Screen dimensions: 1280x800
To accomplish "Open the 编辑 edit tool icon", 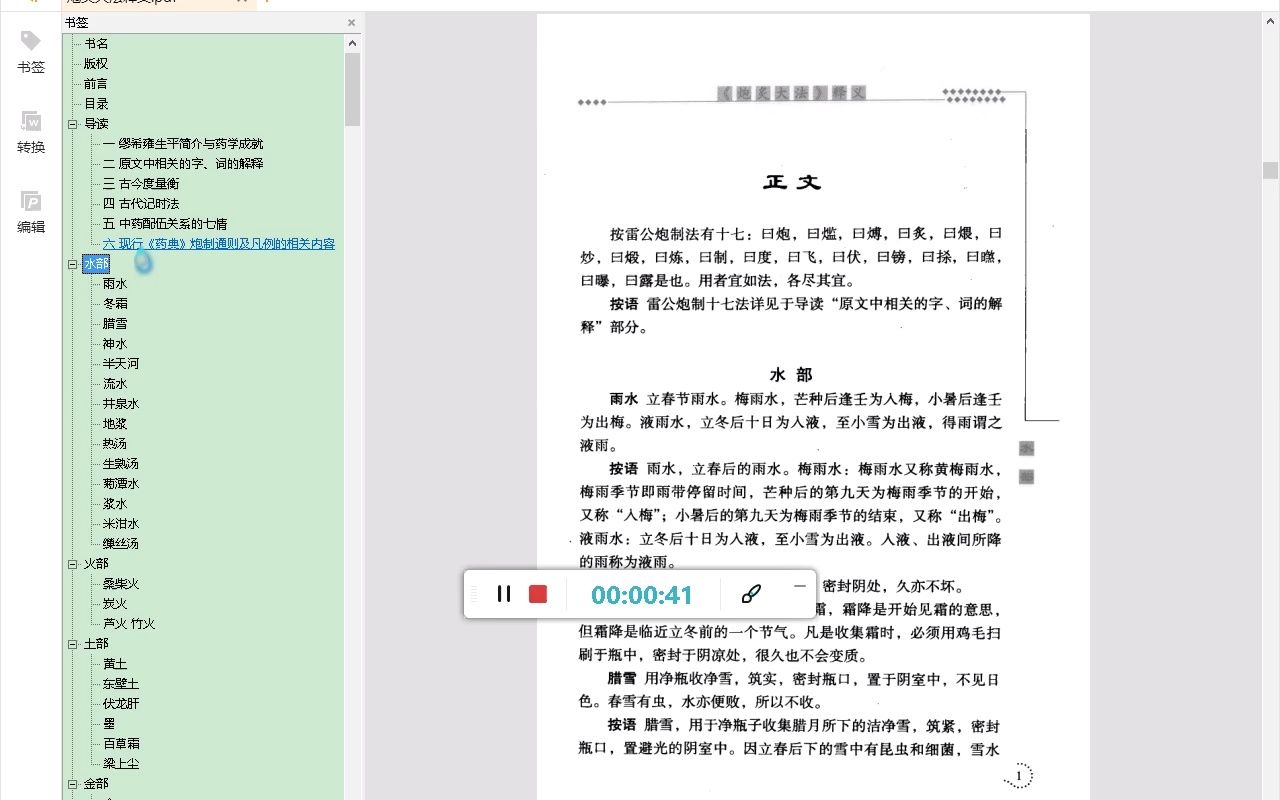I will click(30, 212).
